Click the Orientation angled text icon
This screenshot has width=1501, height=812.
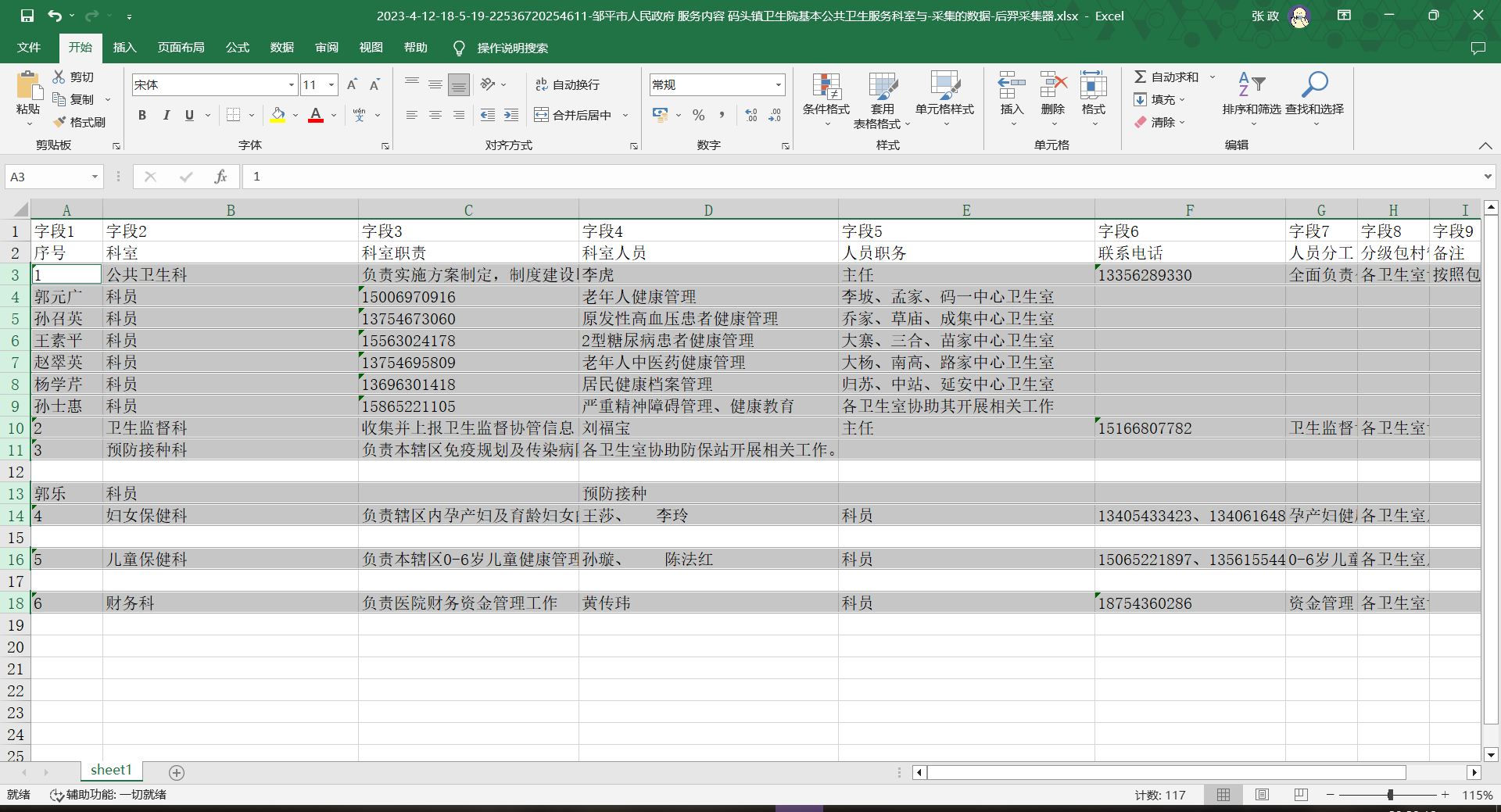[x=488, y=84]
